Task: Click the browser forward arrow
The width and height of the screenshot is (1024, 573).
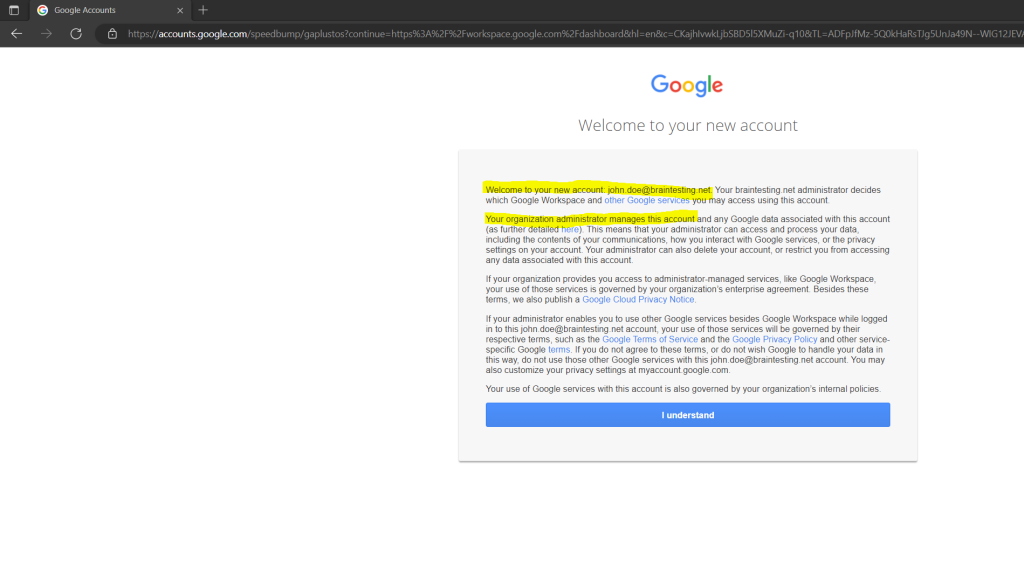Action: click(x=46, y=33)
